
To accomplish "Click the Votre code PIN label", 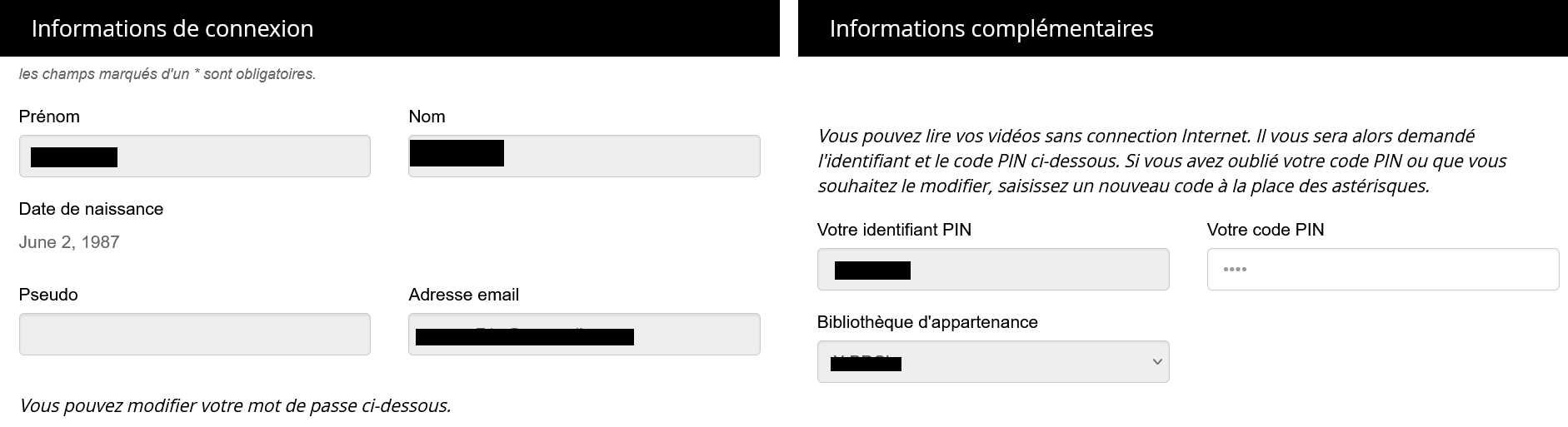I will click(1265, 230).
